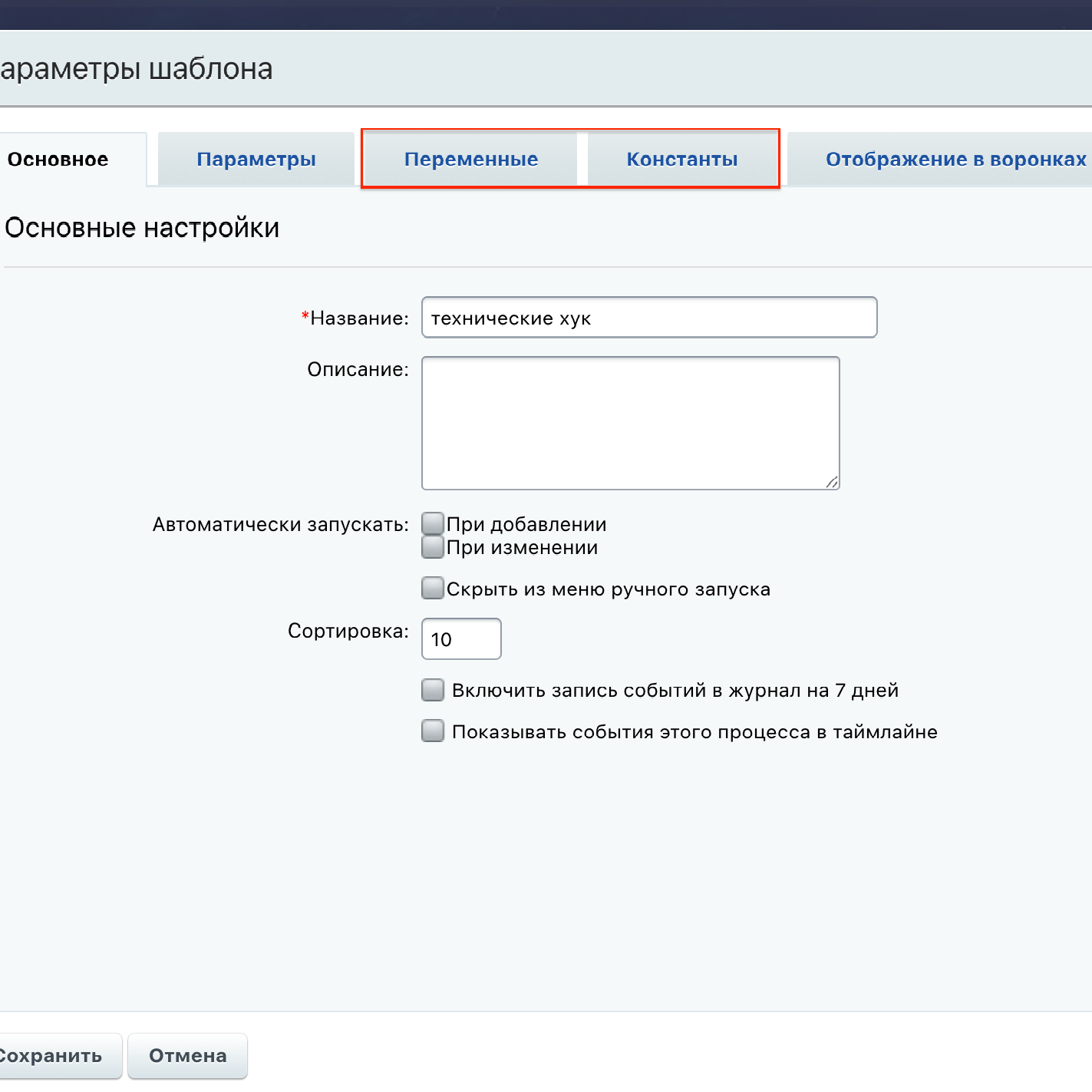
Task: Click the Параметры шаблона page title
Action: pyautogui.click(x=136, y=68)
